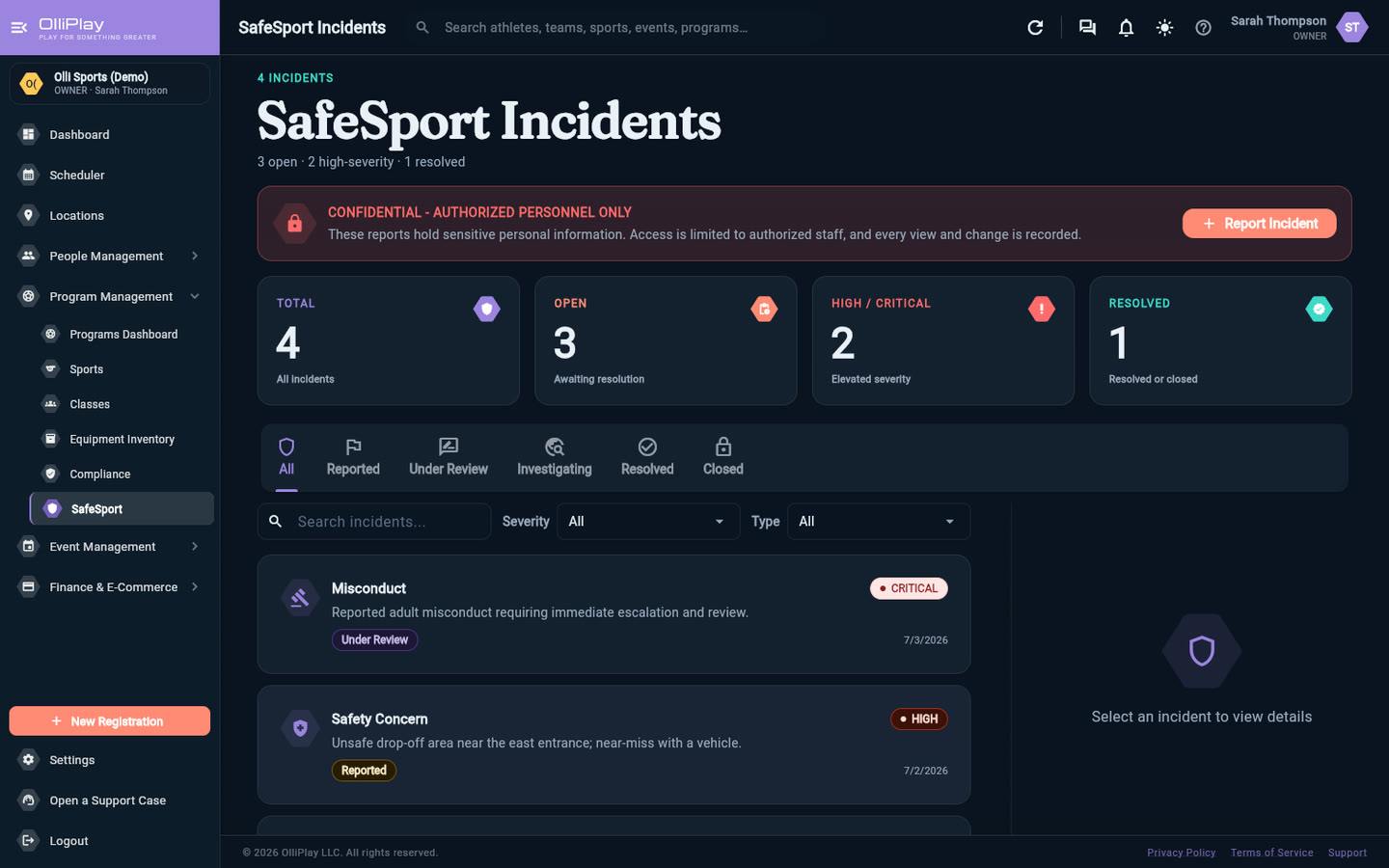Open the Olli Sports (Demo) organization switcher
The width and height of the screenshot is (1389, 868).
110,83
